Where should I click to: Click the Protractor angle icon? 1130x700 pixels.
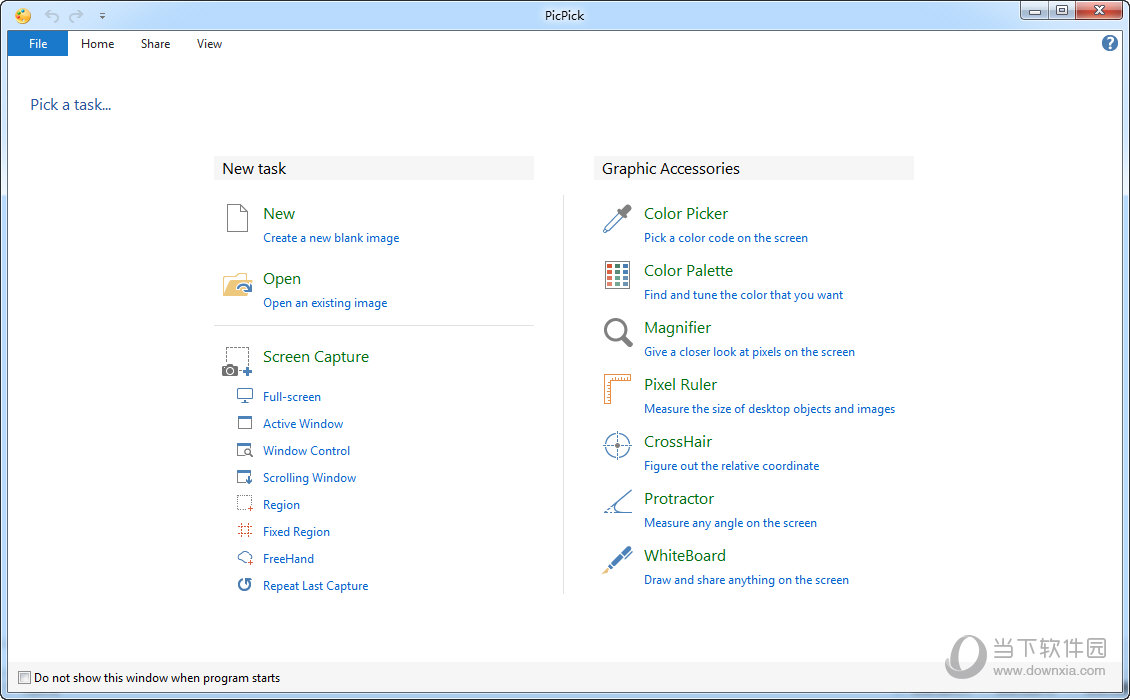618,502
